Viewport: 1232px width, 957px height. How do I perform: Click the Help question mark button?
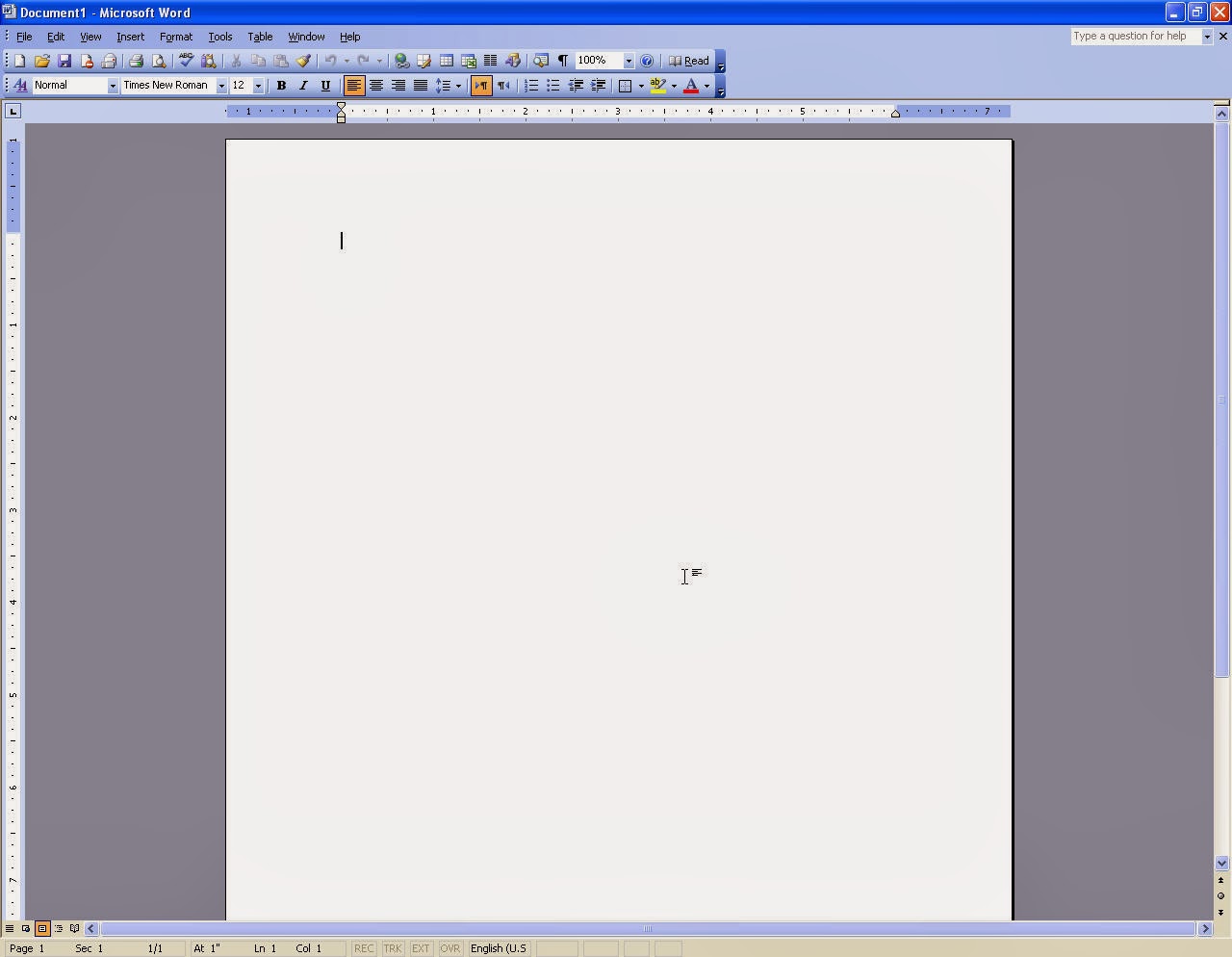[x=647, y=61]
